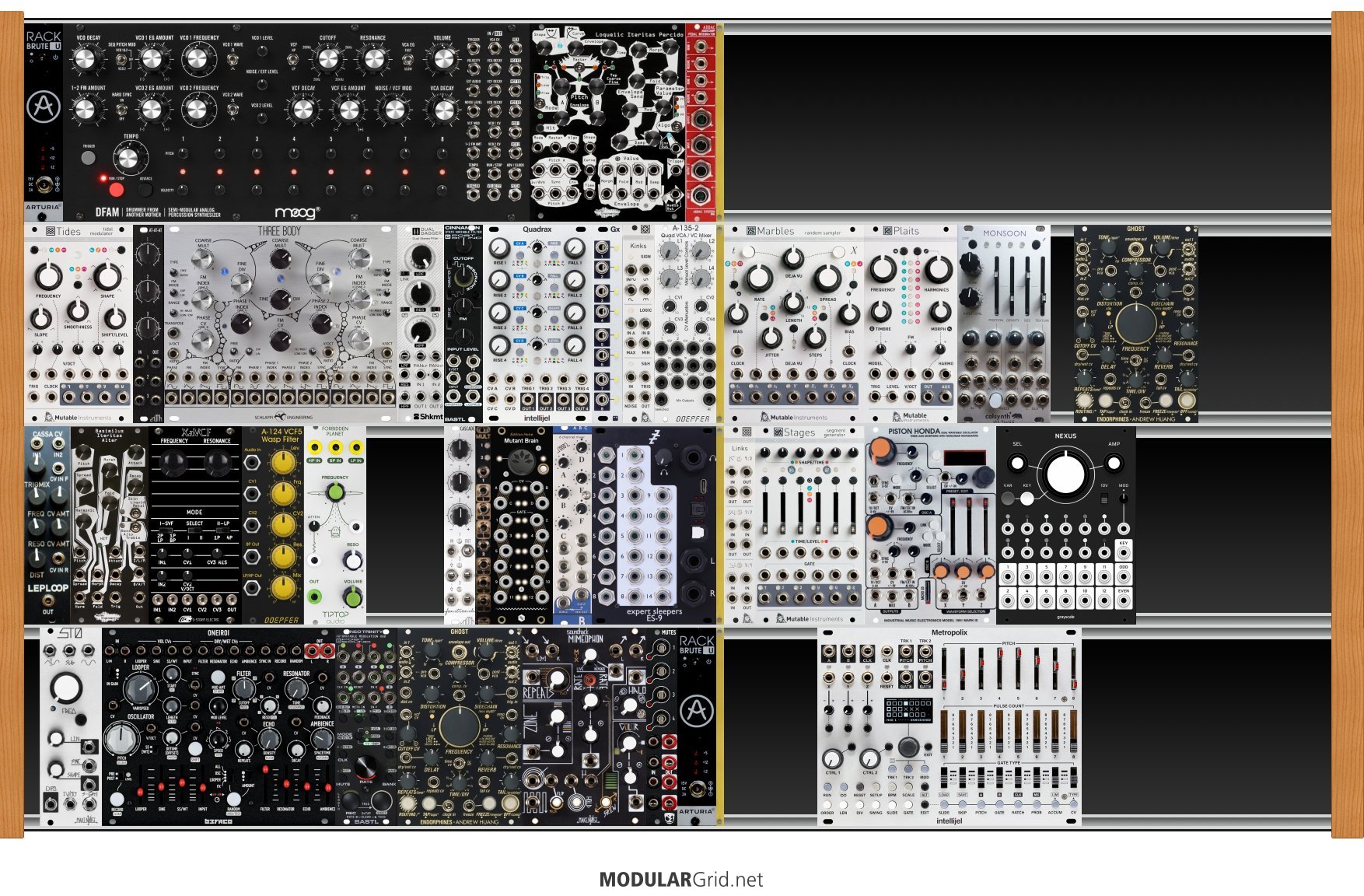Viewport: 1364px width, 896px height.
Task: Click the THREE BODY module title
Action: [279, 231]
